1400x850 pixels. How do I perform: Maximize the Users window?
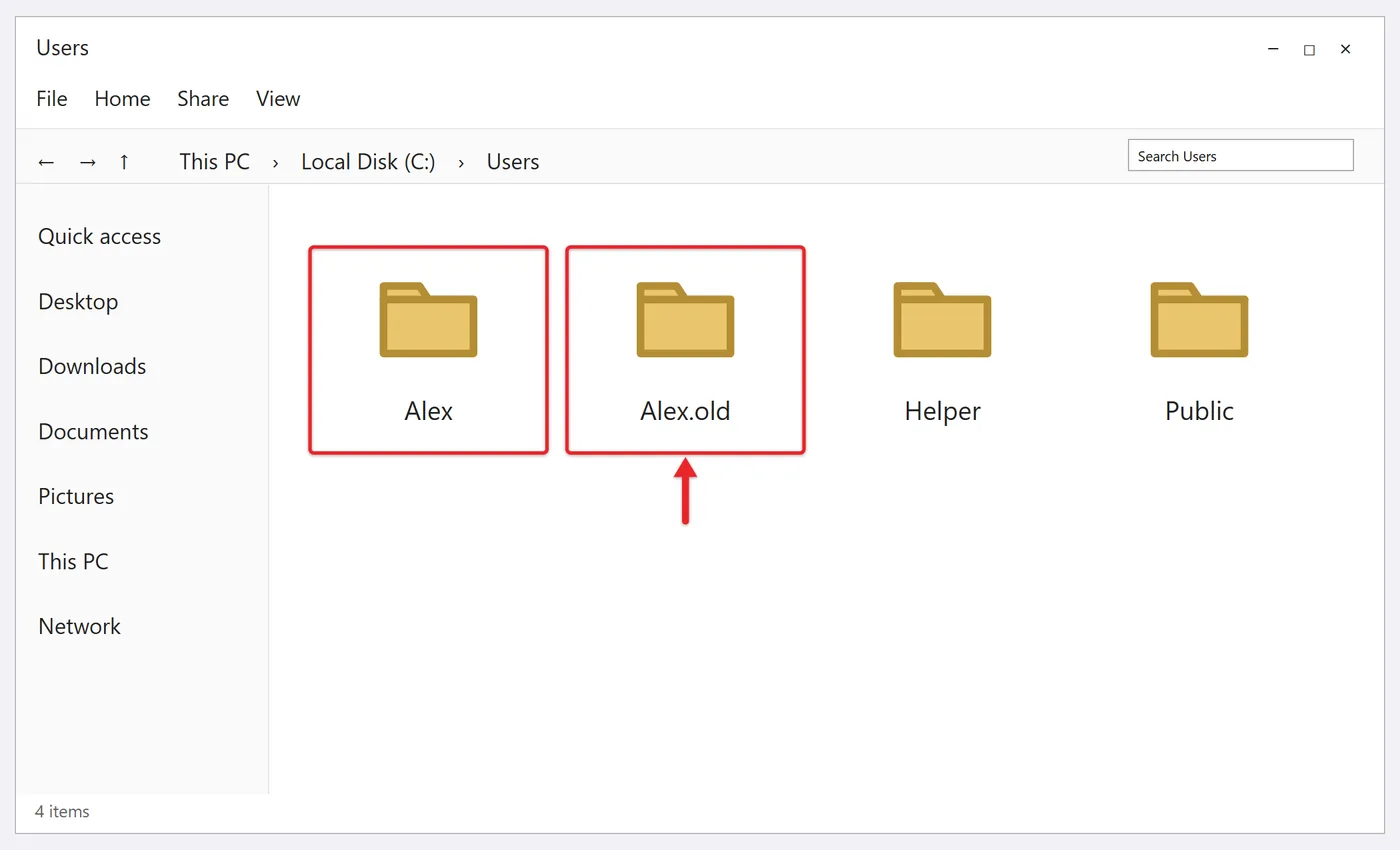pyautogui.click(x=1309, y=49)
